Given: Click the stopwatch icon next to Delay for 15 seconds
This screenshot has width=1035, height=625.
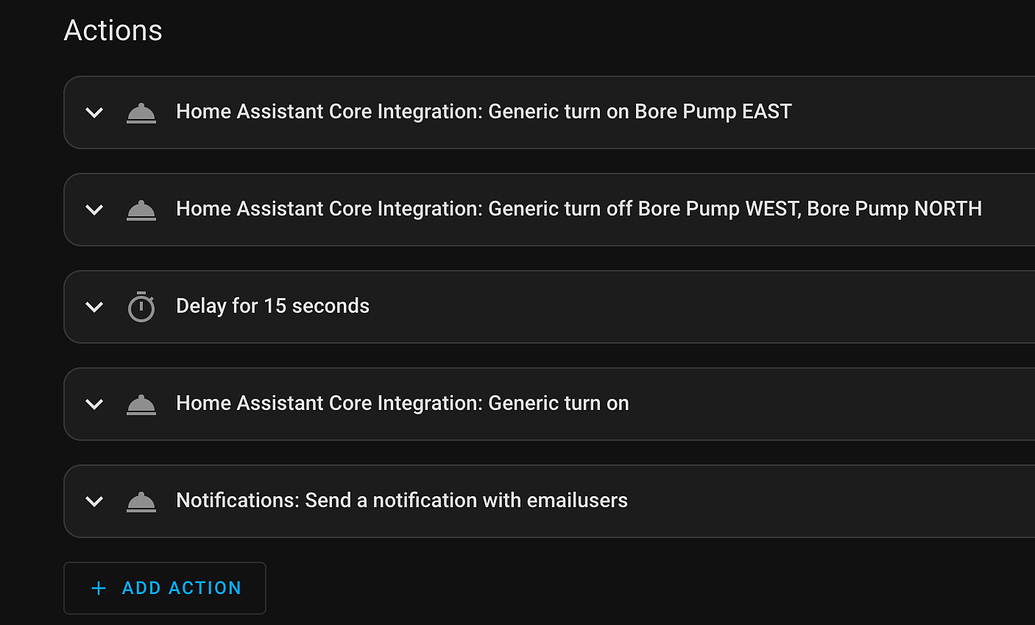Looking at the screenshot, I should pos(141,307).
